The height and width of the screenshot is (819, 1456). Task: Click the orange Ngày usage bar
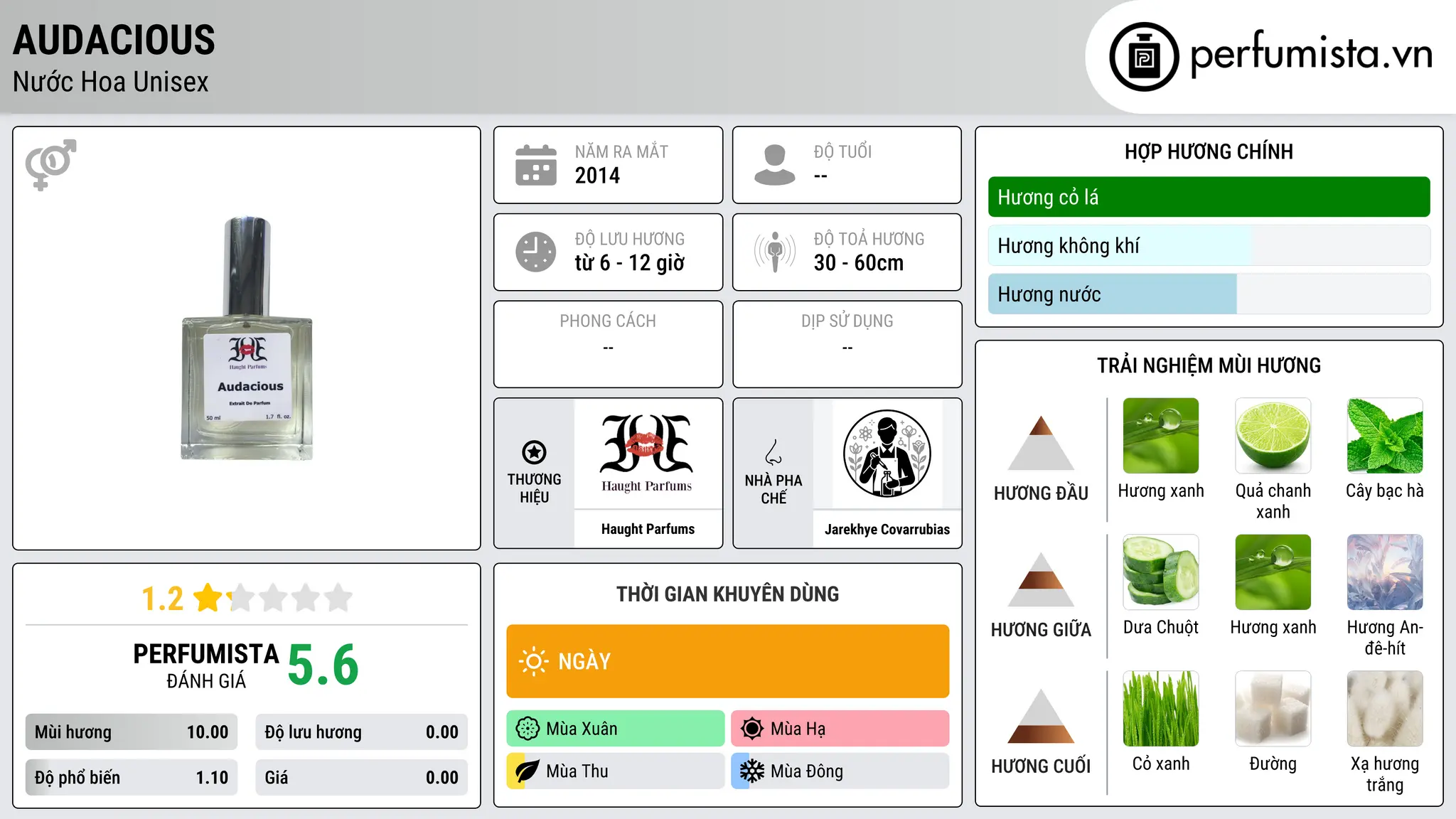727,661
